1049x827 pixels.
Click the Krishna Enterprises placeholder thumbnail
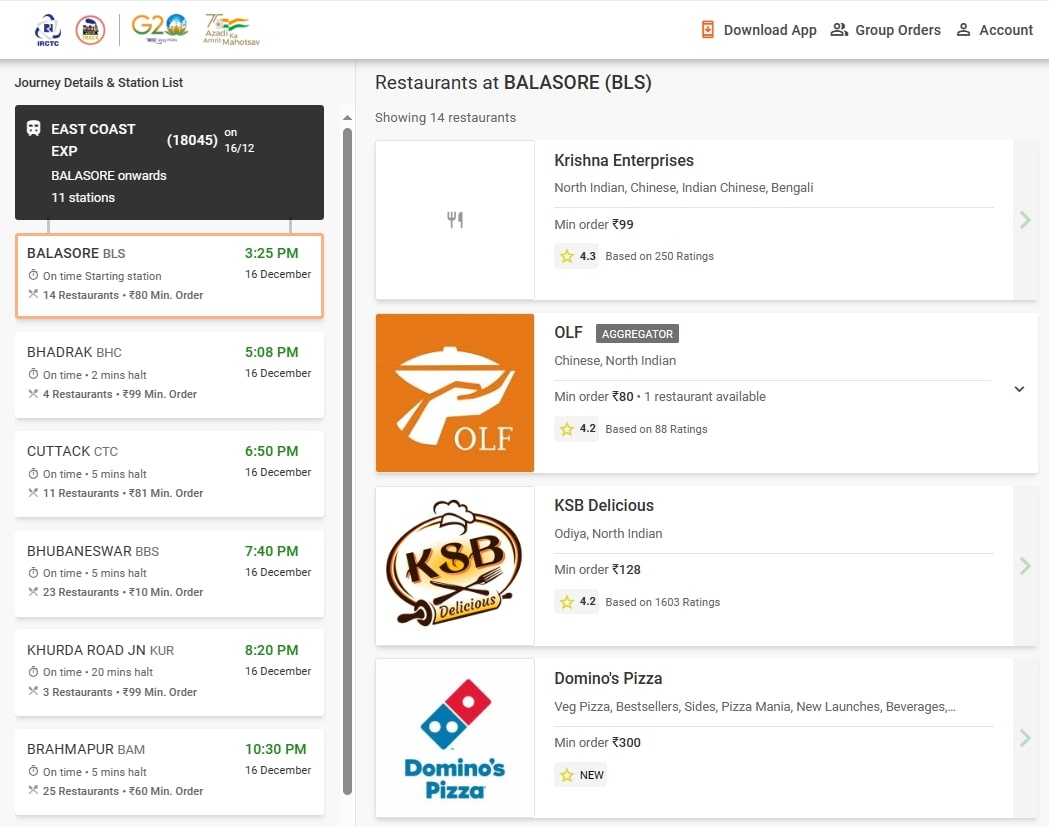click(x=455, y=219)
